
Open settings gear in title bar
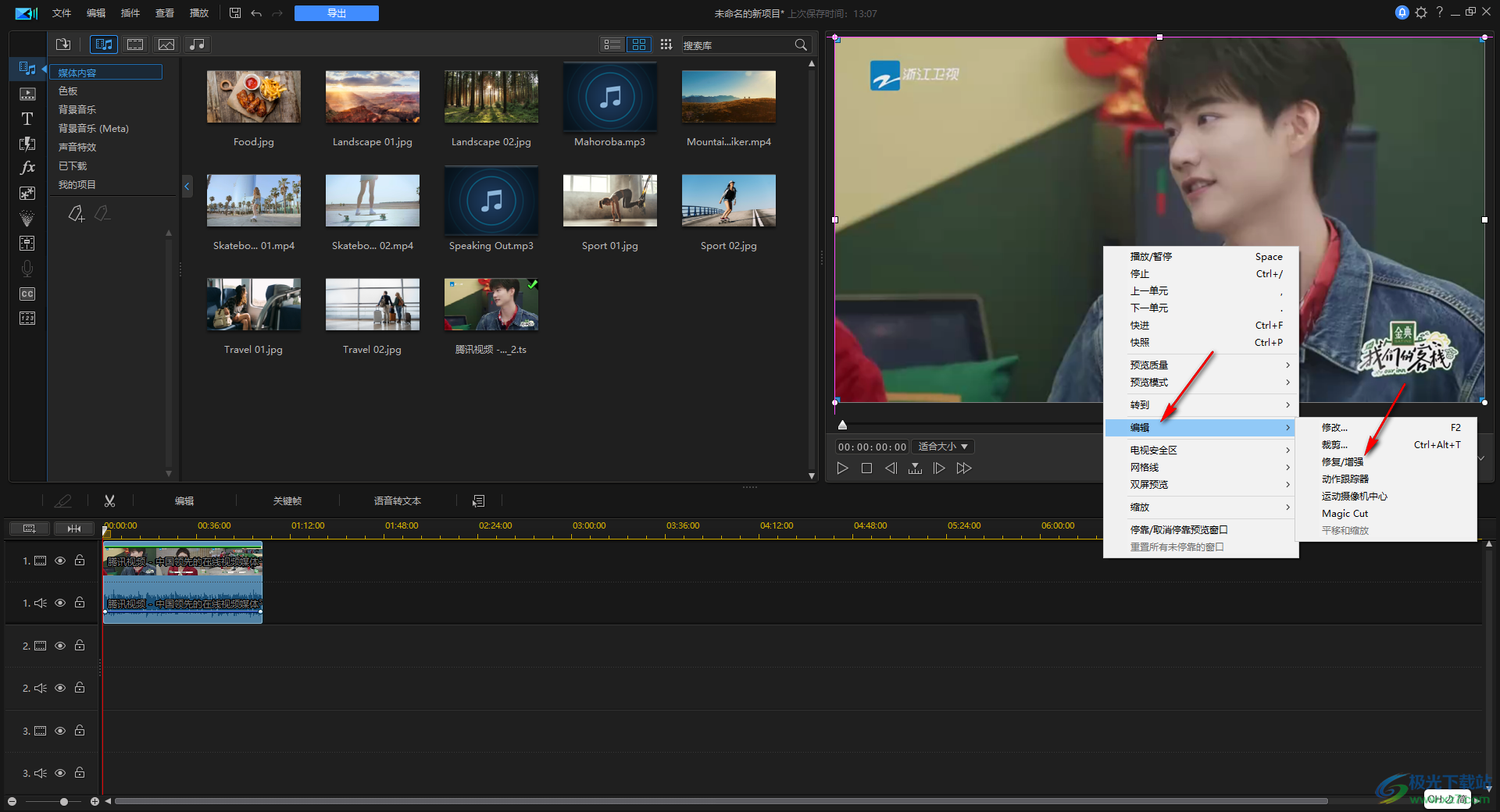pos(1421,12)
